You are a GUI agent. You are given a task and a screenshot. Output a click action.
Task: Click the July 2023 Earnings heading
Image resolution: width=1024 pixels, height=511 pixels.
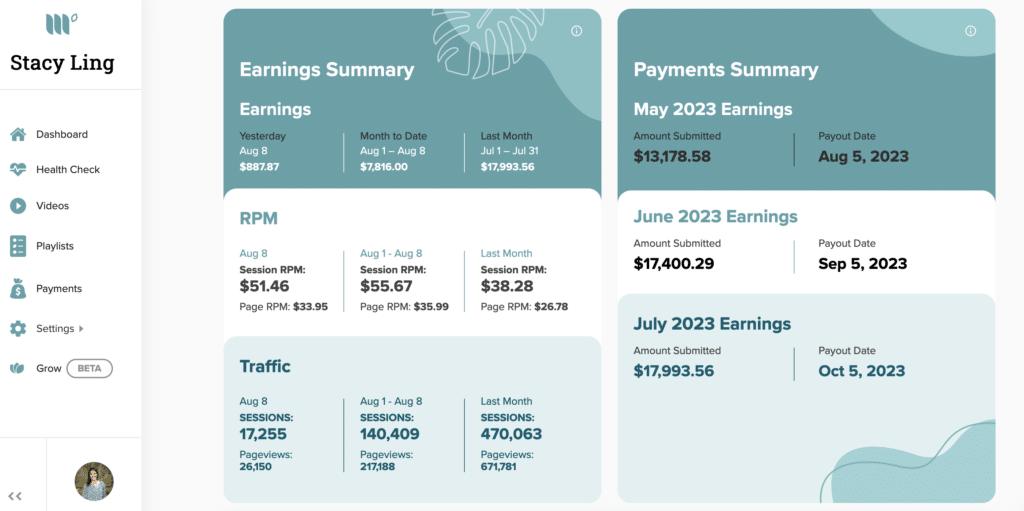[712, 324]
